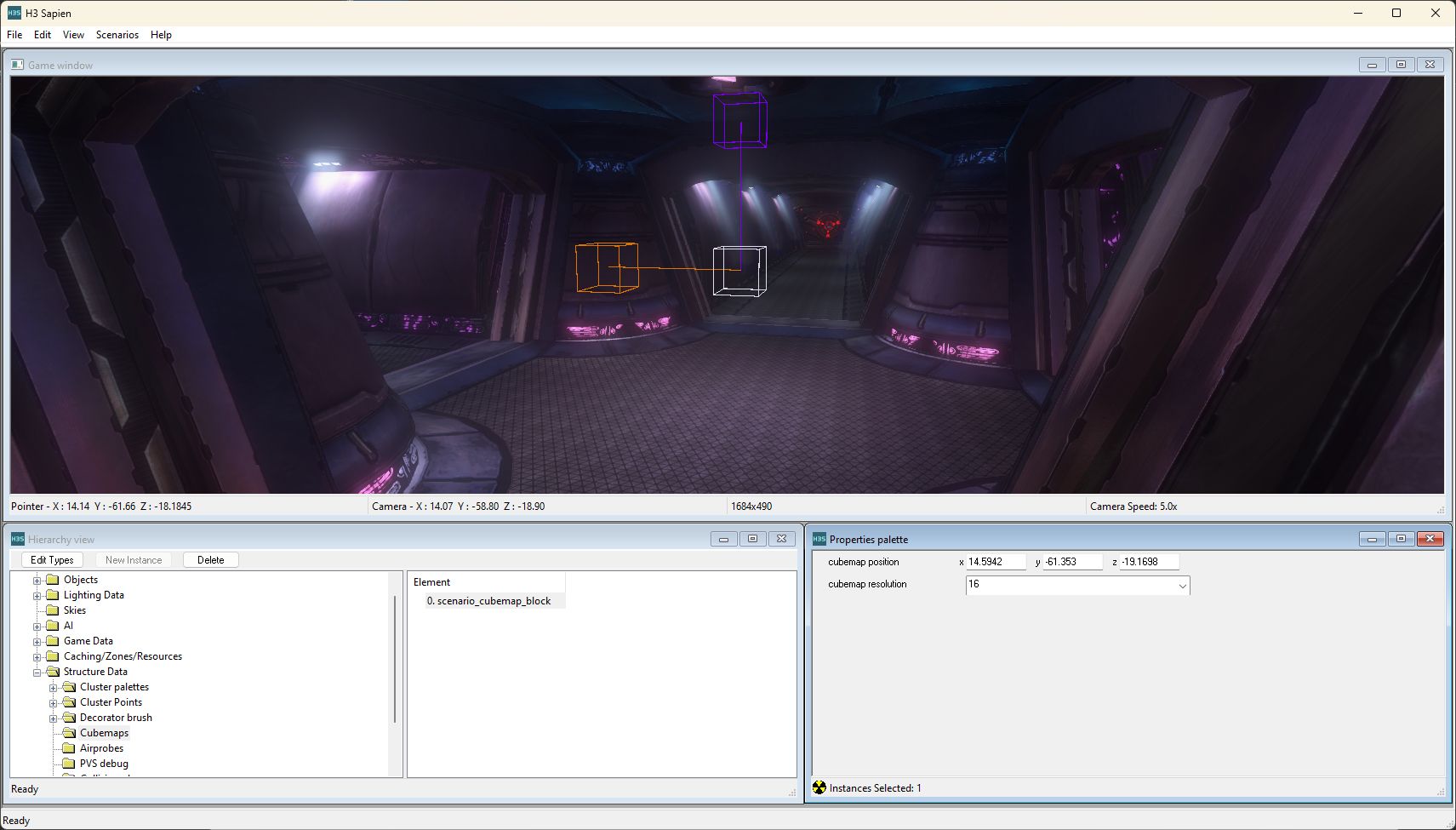
Task: Expand the AI tree node
Action: pos(37,627)
